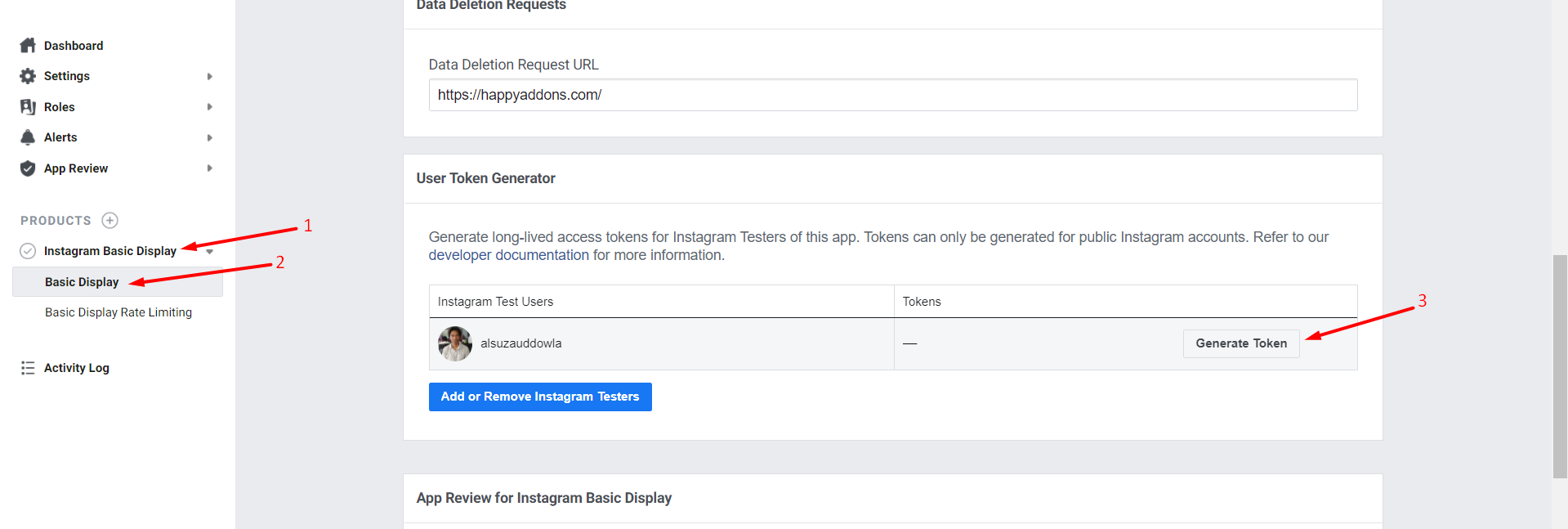Viewport: 1568px width, 529px height.
Task: Select the Basic Display submenu item
Action: click(118, 282)
